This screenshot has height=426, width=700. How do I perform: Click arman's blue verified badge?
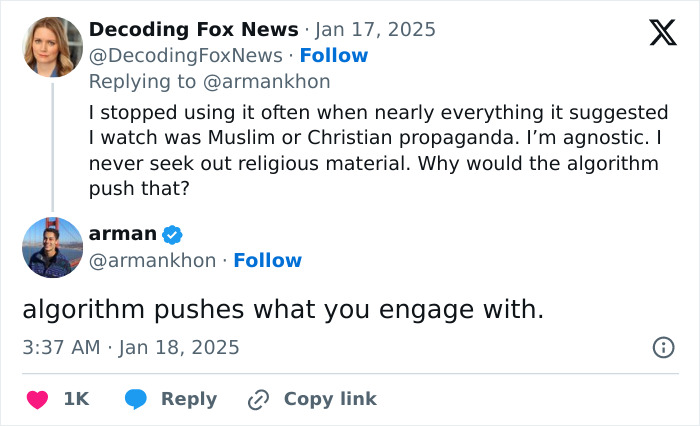point(172,234)
